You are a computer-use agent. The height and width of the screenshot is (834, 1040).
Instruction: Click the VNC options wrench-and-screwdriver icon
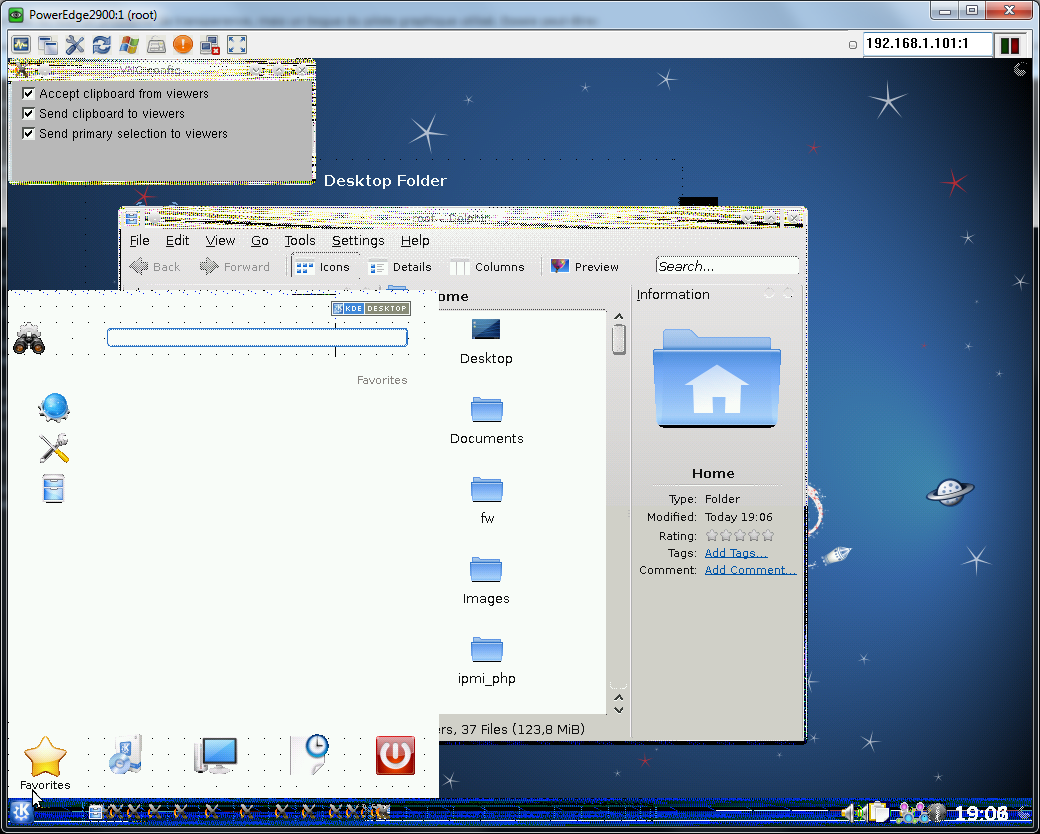click(x=75, y=45)
